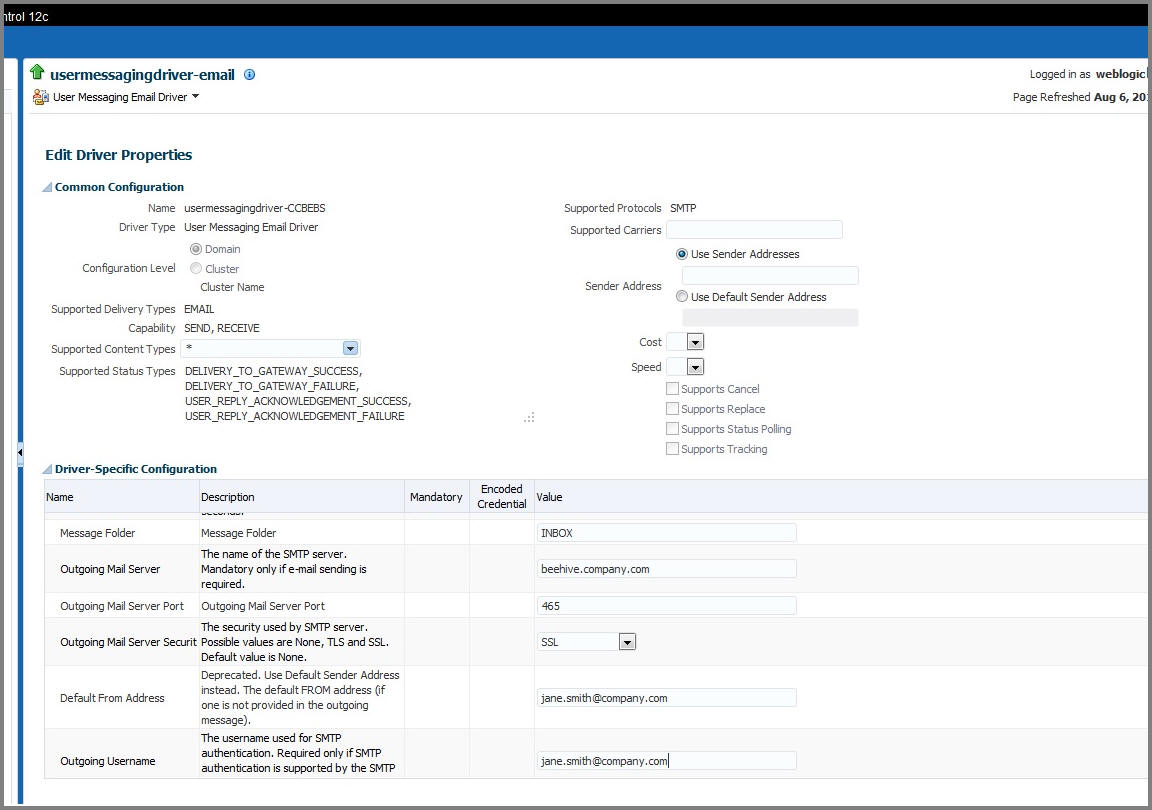Open the Supported Content Types dropdown
1152x810 pixels.
350,348
